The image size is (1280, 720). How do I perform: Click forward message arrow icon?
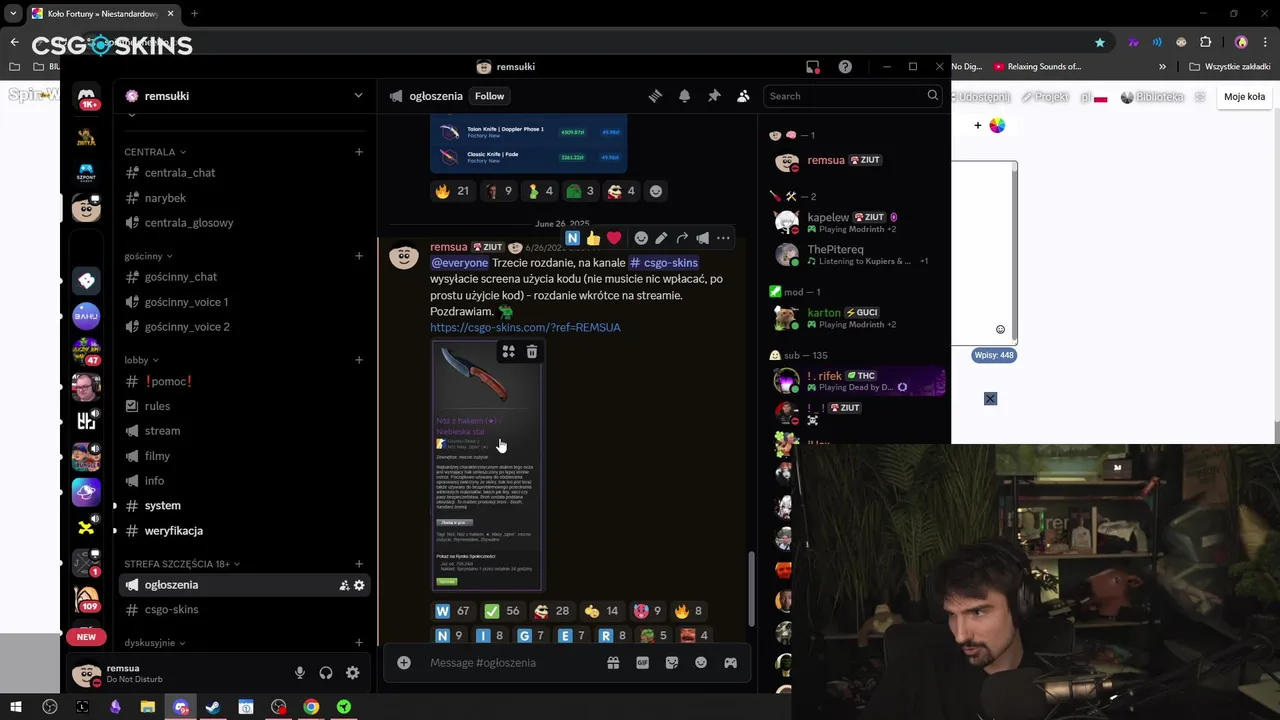click(x=682, y=238)
